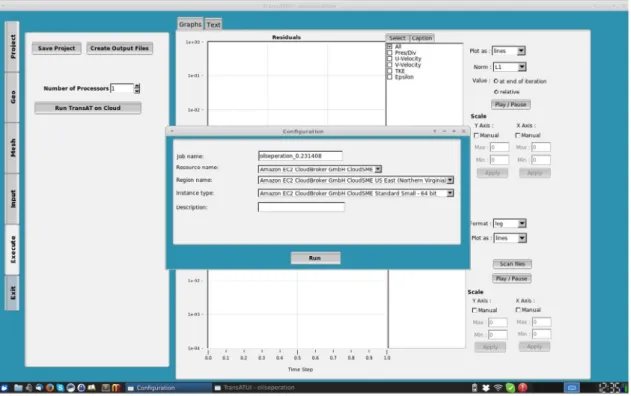Open the Region name dropdown

450,180
